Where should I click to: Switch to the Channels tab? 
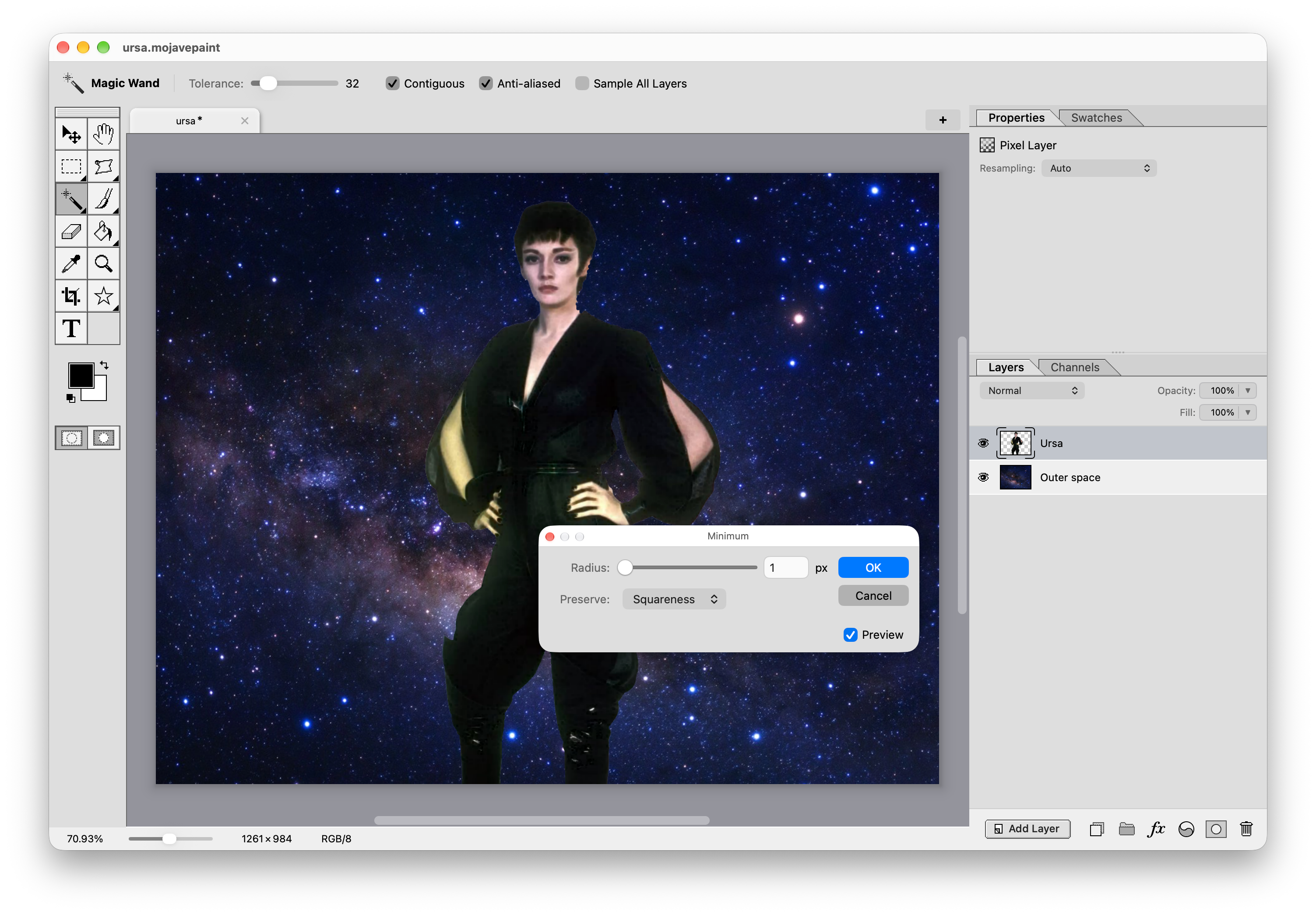1075,367
